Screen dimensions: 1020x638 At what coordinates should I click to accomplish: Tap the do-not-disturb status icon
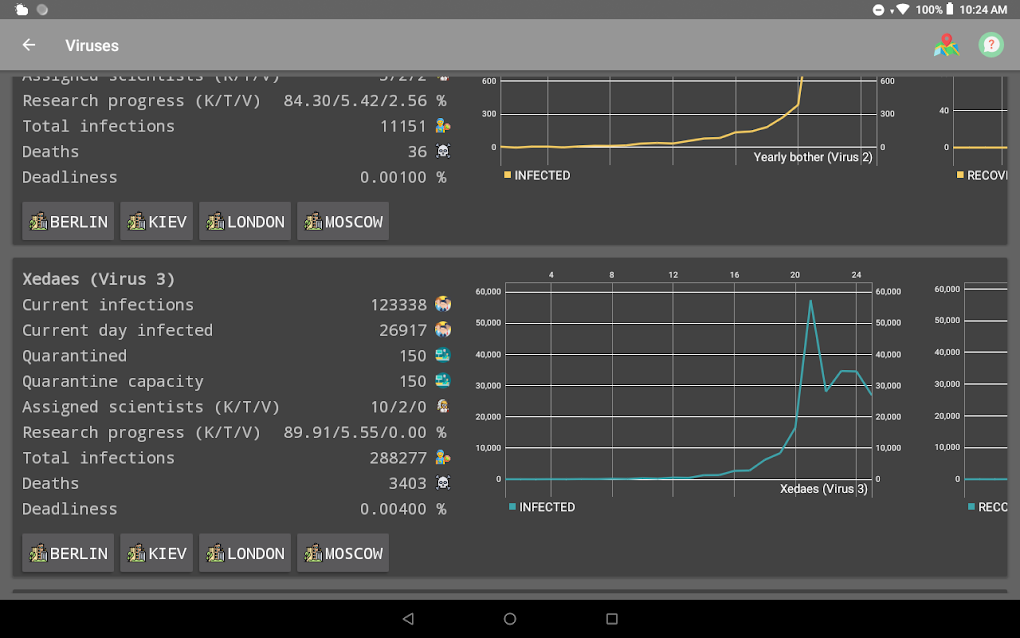878,10
